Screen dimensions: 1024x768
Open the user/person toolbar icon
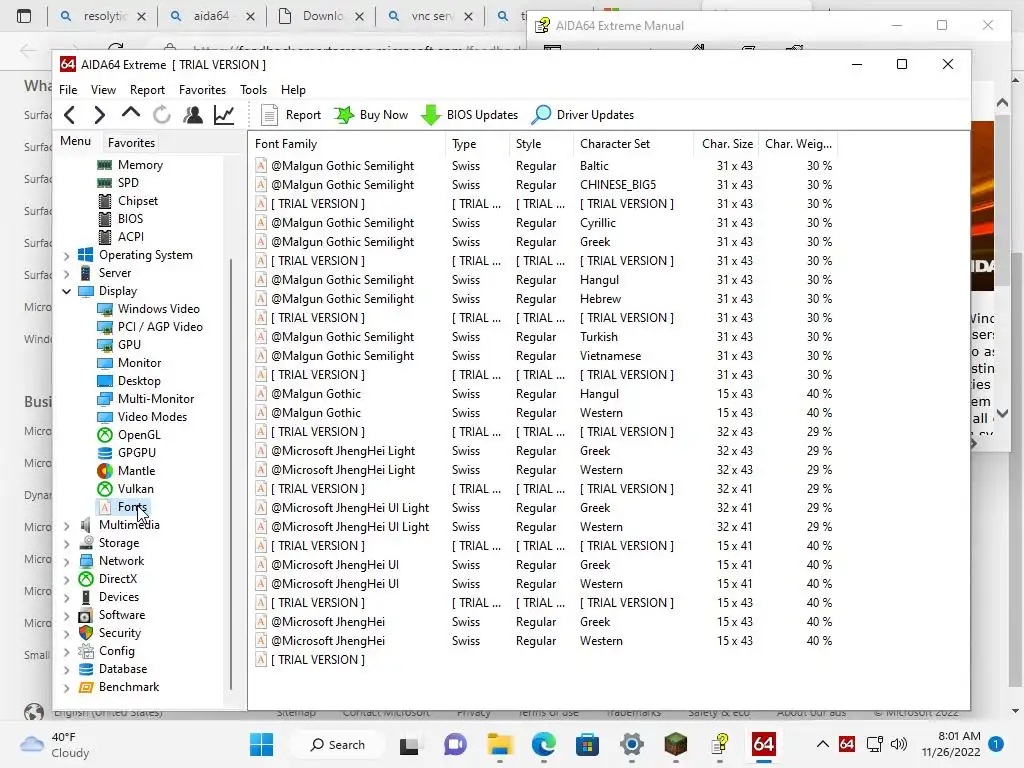(193, 115)
